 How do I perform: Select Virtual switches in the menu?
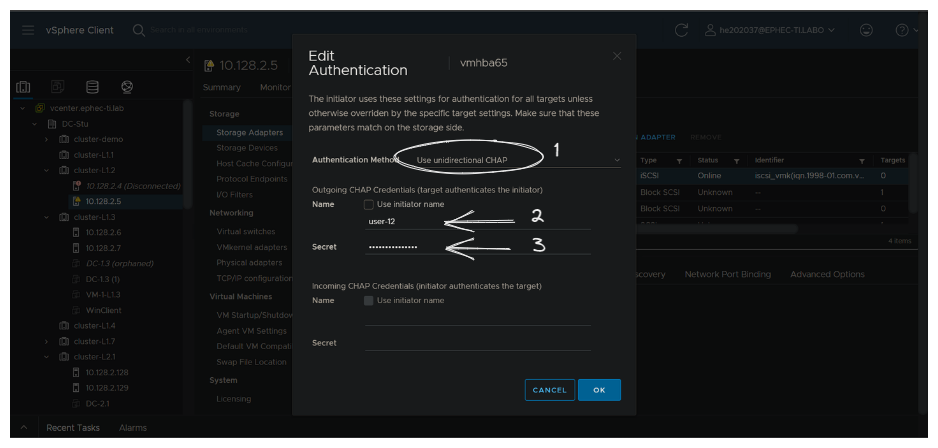246,231
